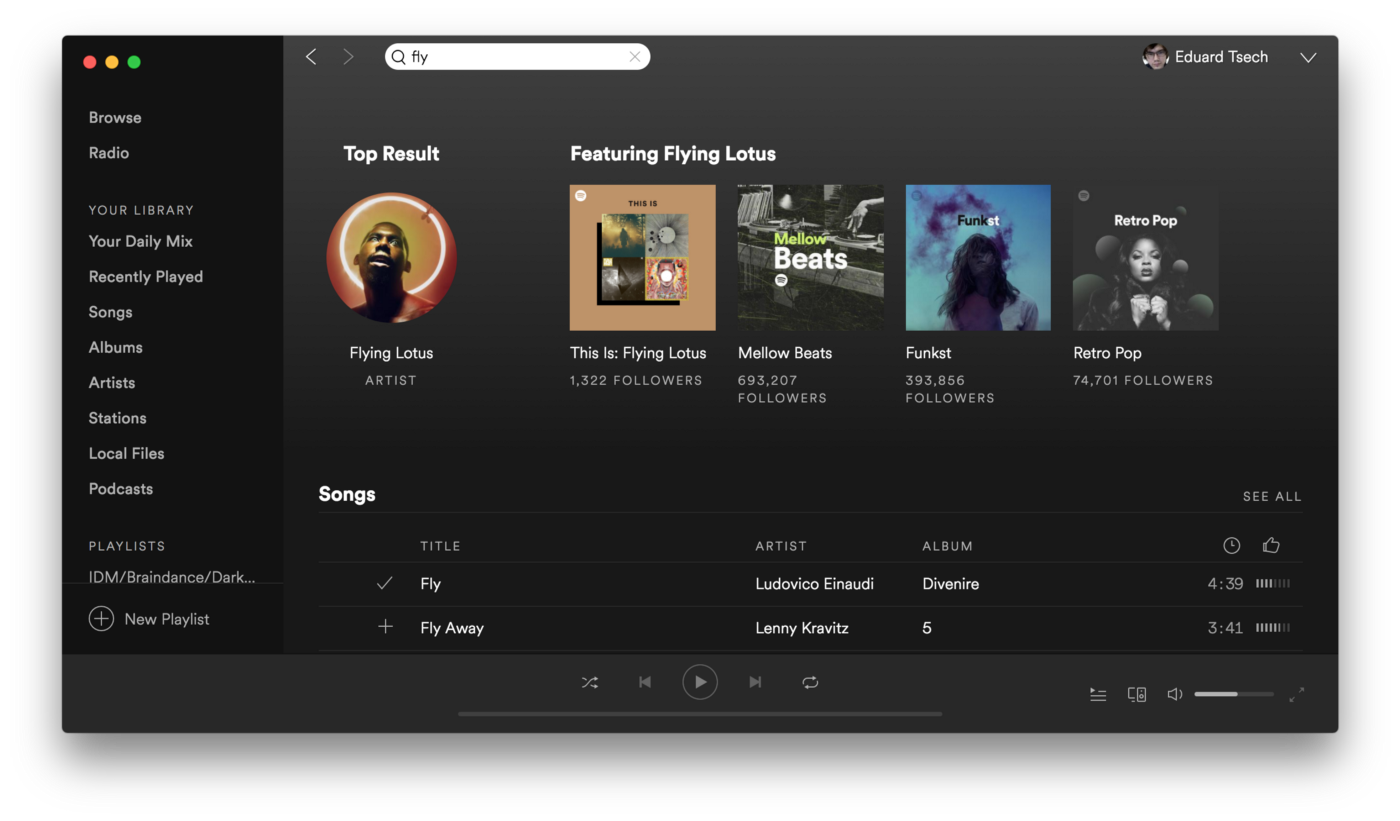Open Lenny Kravitz album 5
Viewport: 1400px width, 821px height.
[x=927, y=628]
